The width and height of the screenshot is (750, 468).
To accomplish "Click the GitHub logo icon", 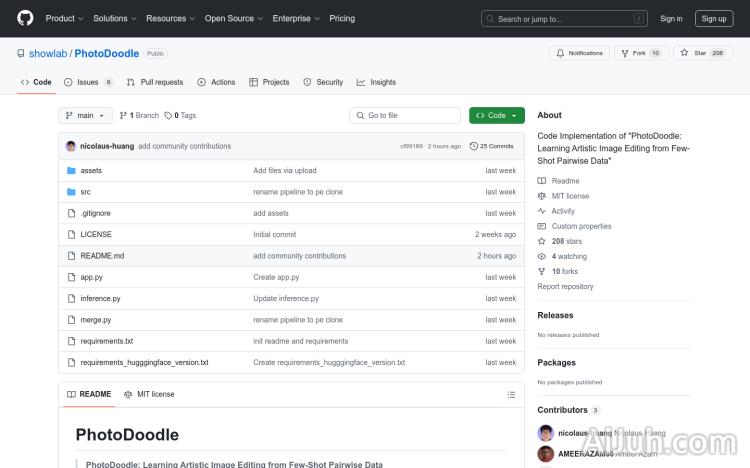I will click(25, 18).
